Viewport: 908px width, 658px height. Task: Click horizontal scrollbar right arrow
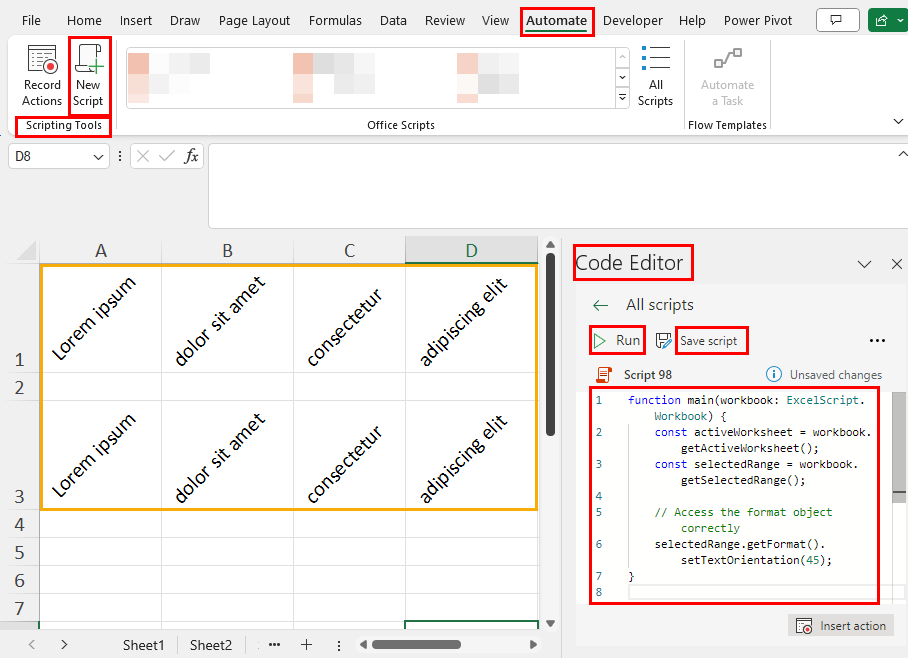coord(533,645)
